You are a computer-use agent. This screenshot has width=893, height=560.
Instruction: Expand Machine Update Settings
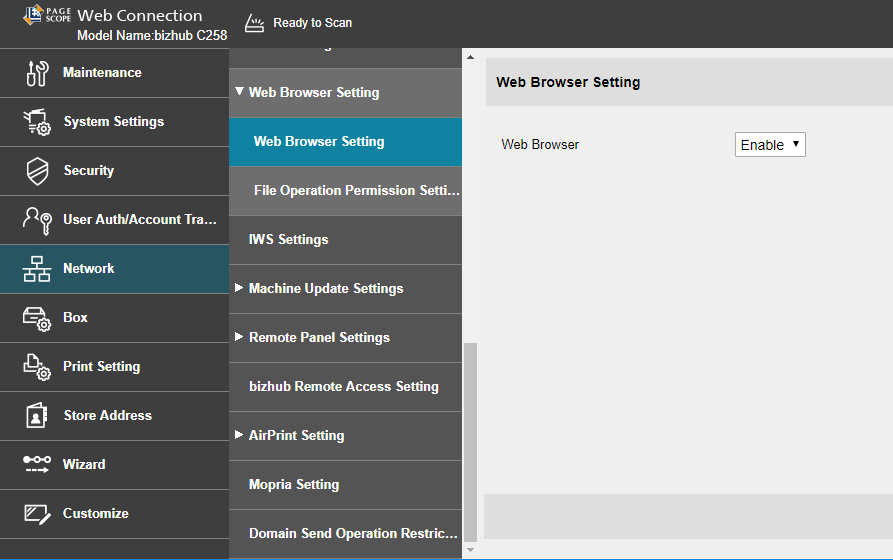point(240,288)
